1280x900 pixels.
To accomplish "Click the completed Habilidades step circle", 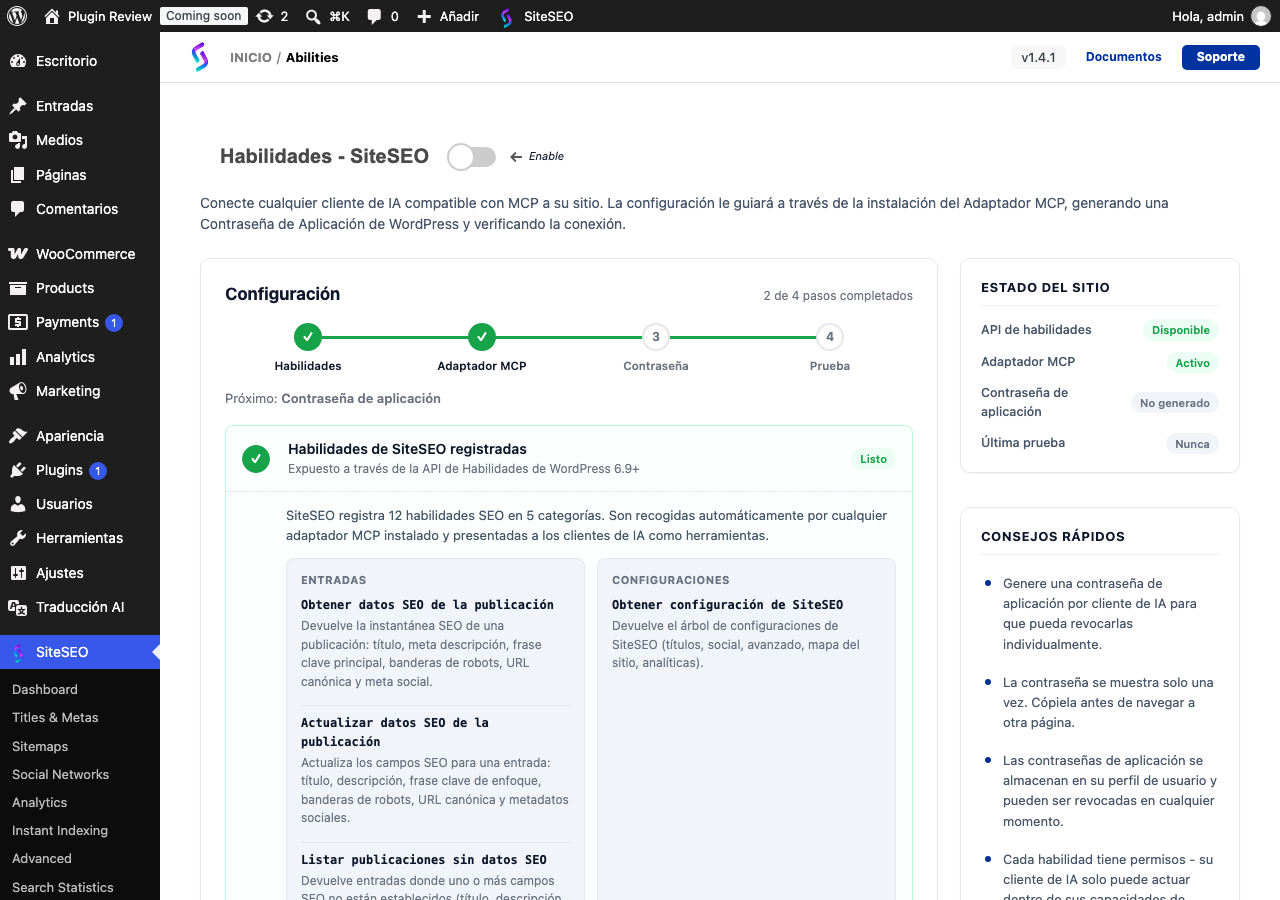I will point(308,337).
